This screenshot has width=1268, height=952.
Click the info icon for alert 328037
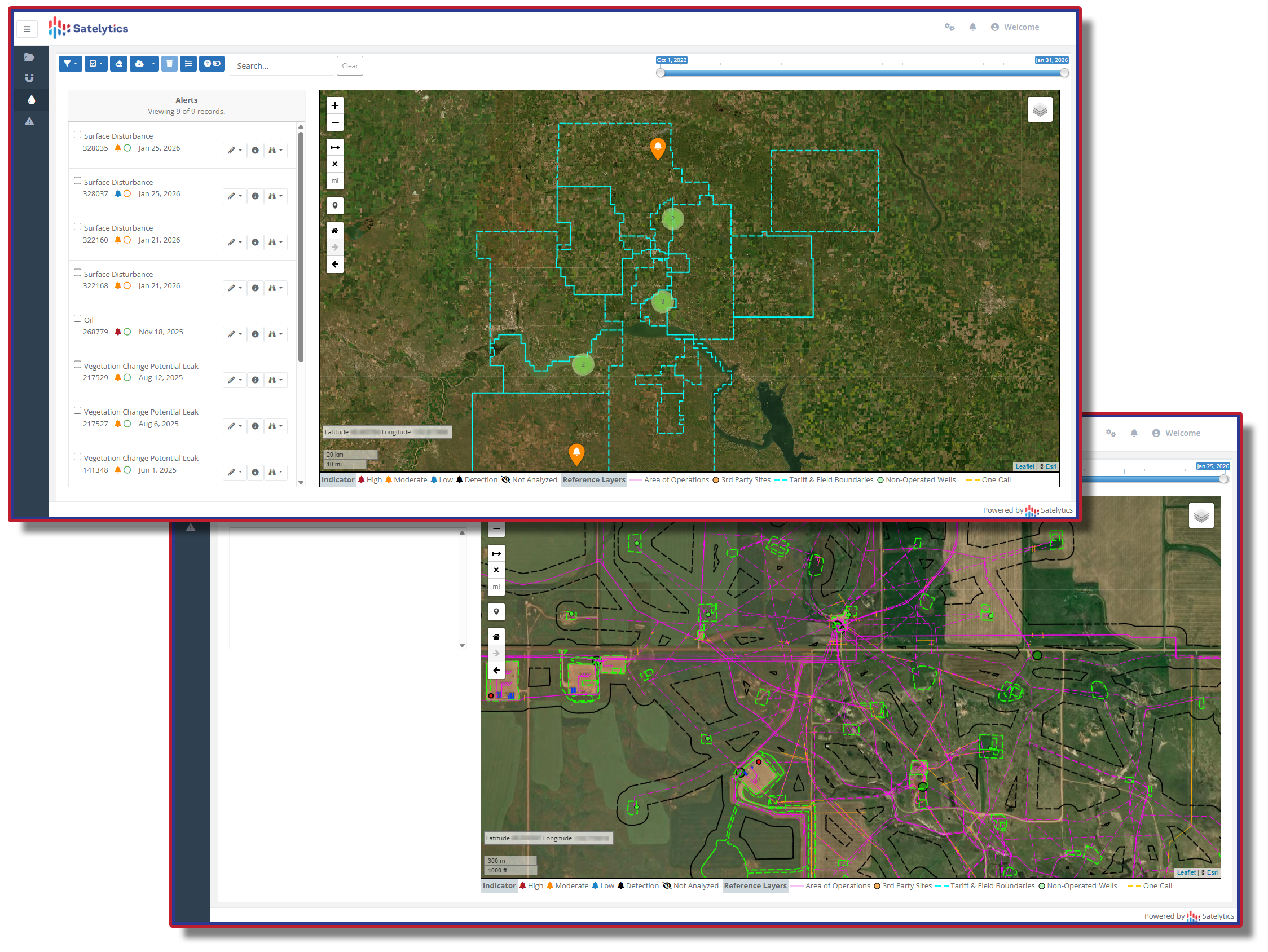click(x=255, y=196)
